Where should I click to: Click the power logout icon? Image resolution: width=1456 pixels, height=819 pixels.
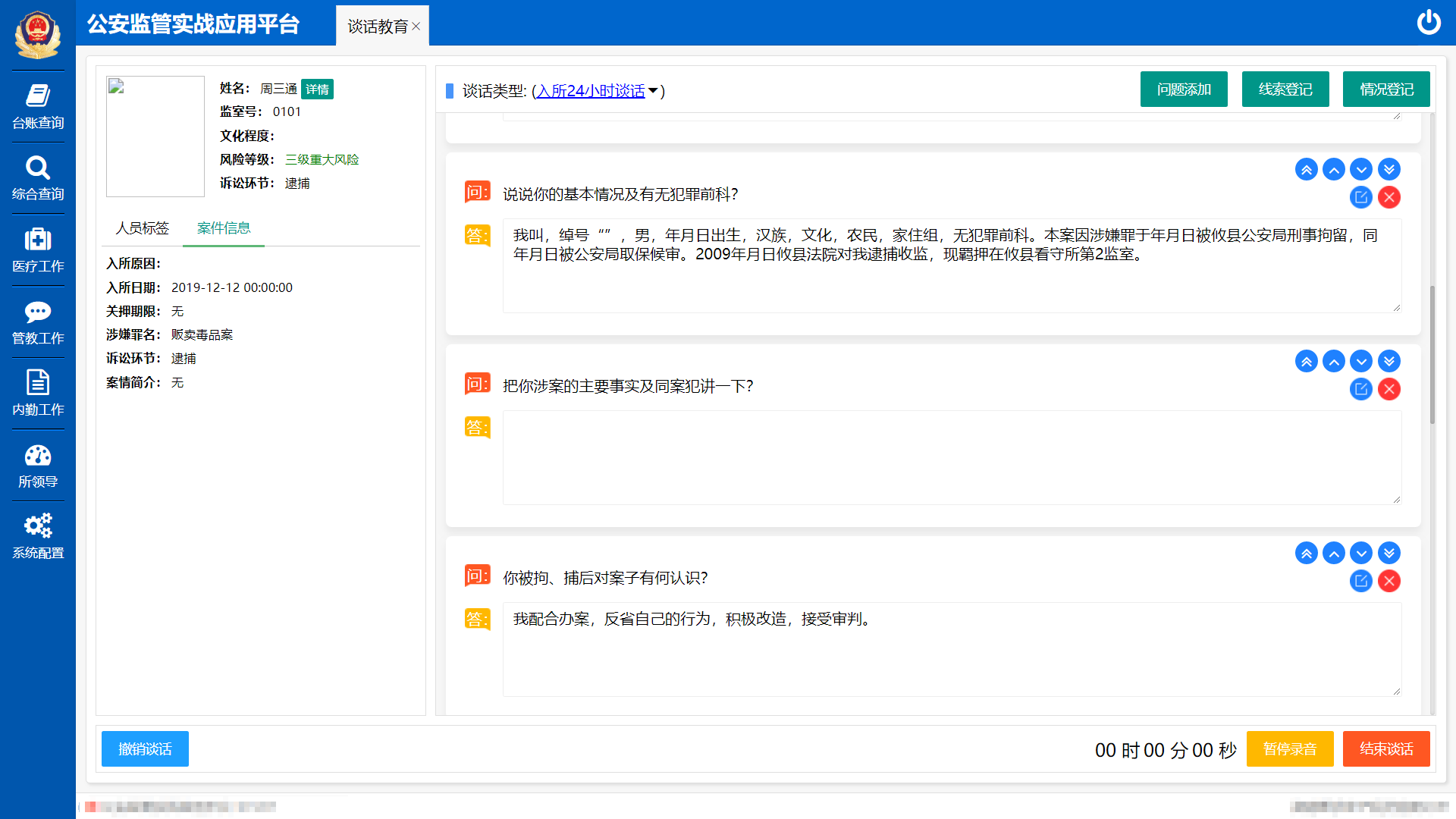(x=1429, y=23)
